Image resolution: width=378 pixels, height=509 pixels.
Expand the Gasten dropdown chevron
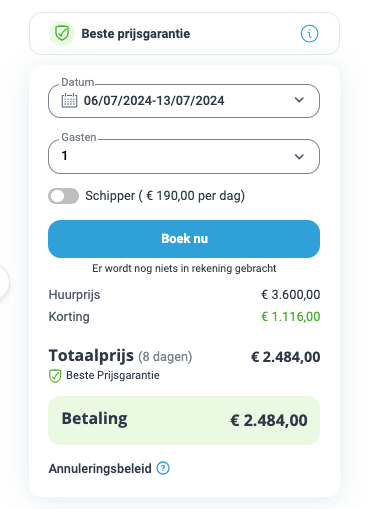299,156
